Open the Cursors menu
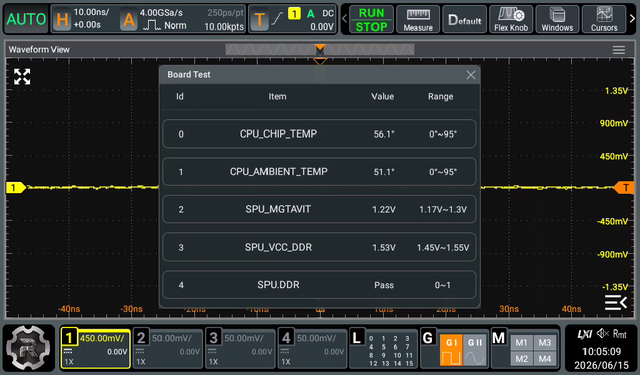Viewport: 640px width, 375px height. (x=604, y=19)
